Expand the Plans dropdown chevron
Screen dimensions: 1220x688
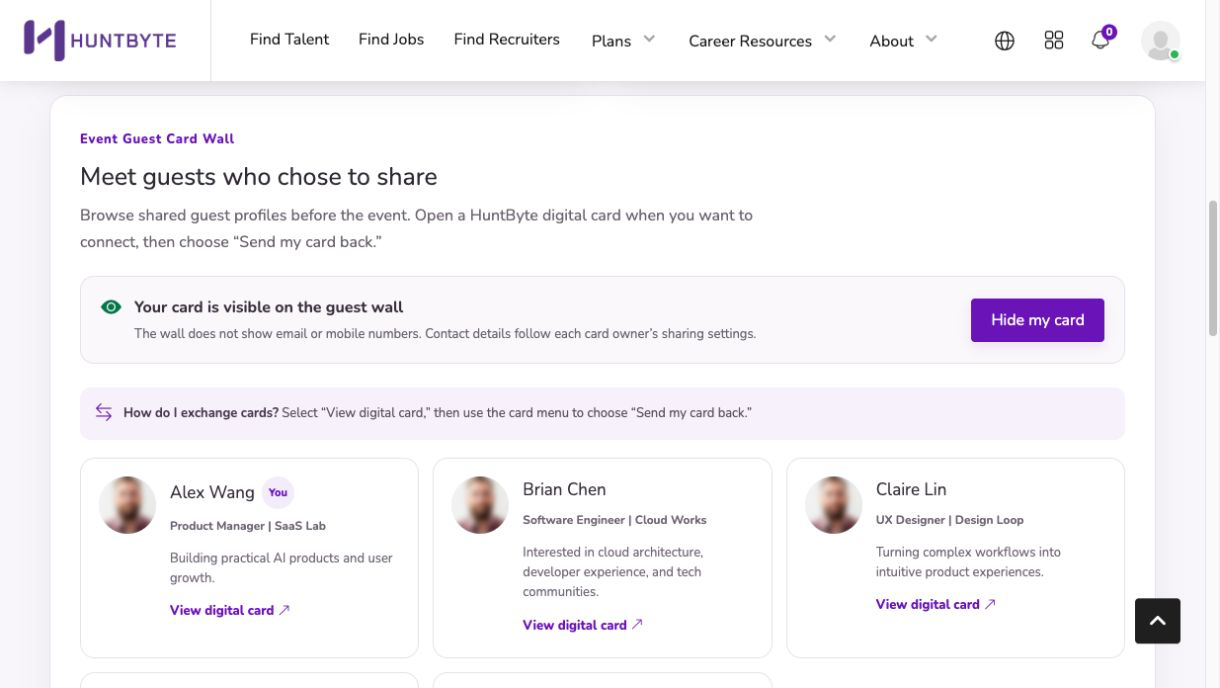tap(649, 39)
